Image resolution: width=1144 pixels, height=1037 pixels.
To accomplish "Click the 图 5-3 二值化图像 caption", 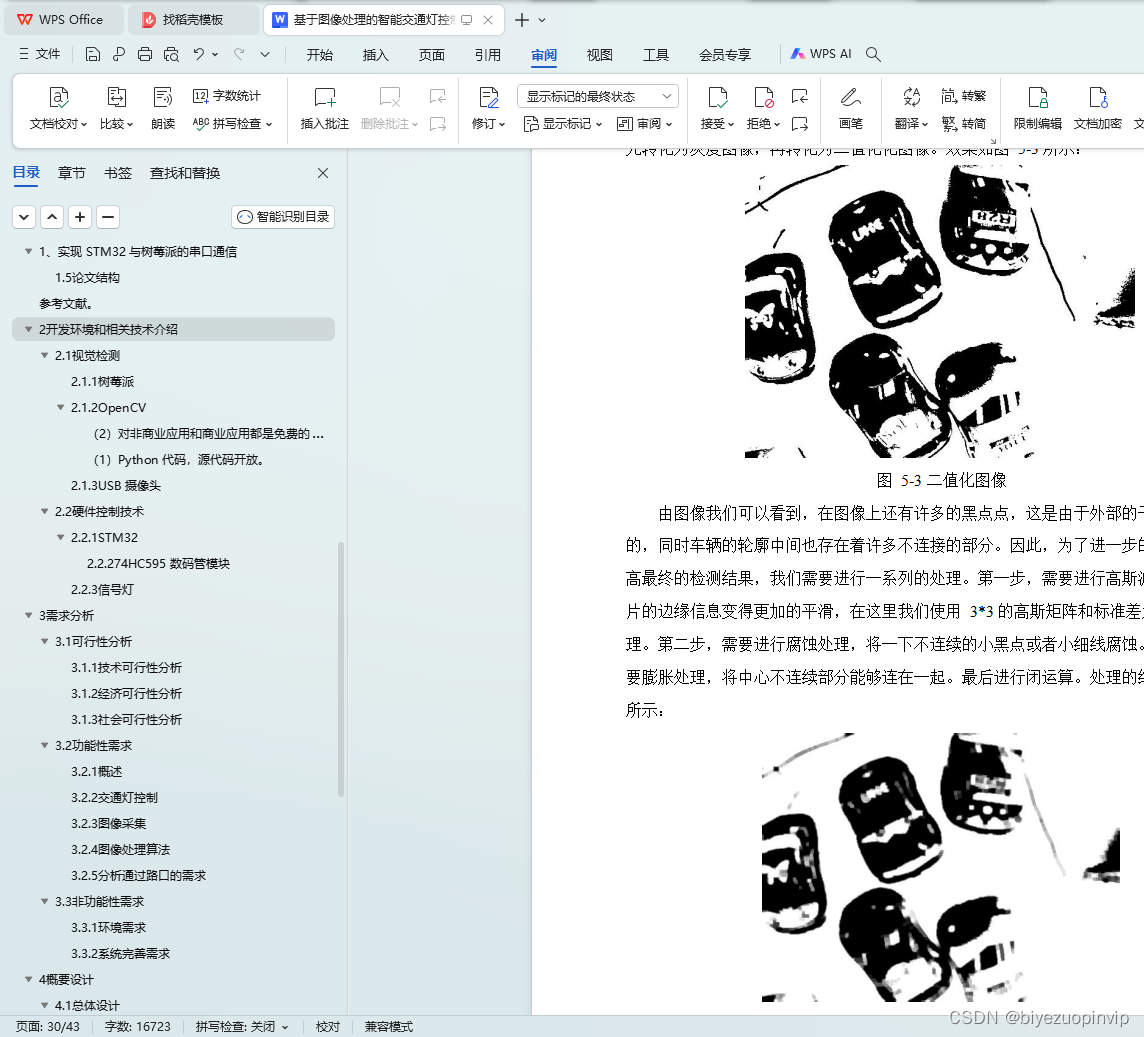I will coord(941,480).
